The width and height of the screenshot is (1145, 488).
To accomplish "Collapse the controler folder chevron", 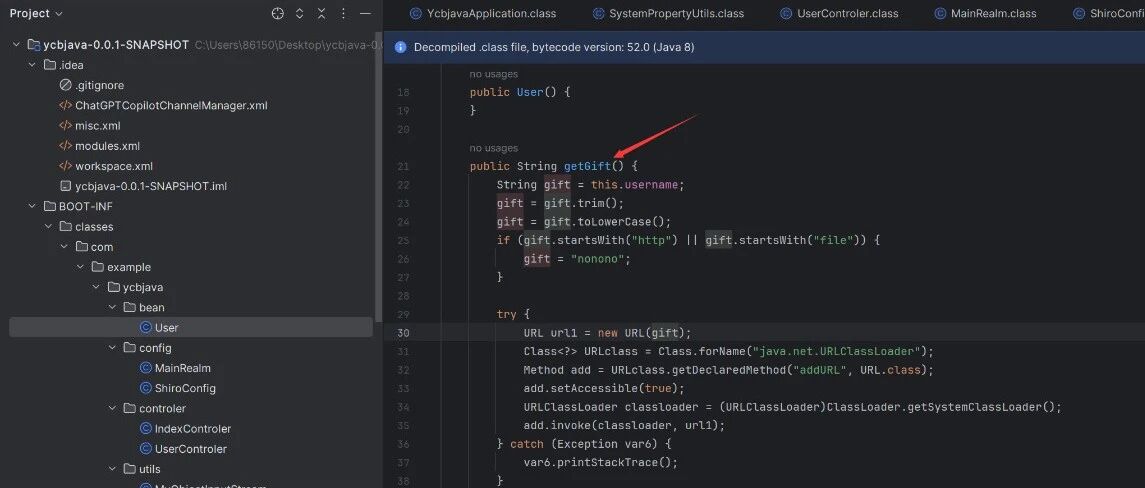I will [112, 408].
